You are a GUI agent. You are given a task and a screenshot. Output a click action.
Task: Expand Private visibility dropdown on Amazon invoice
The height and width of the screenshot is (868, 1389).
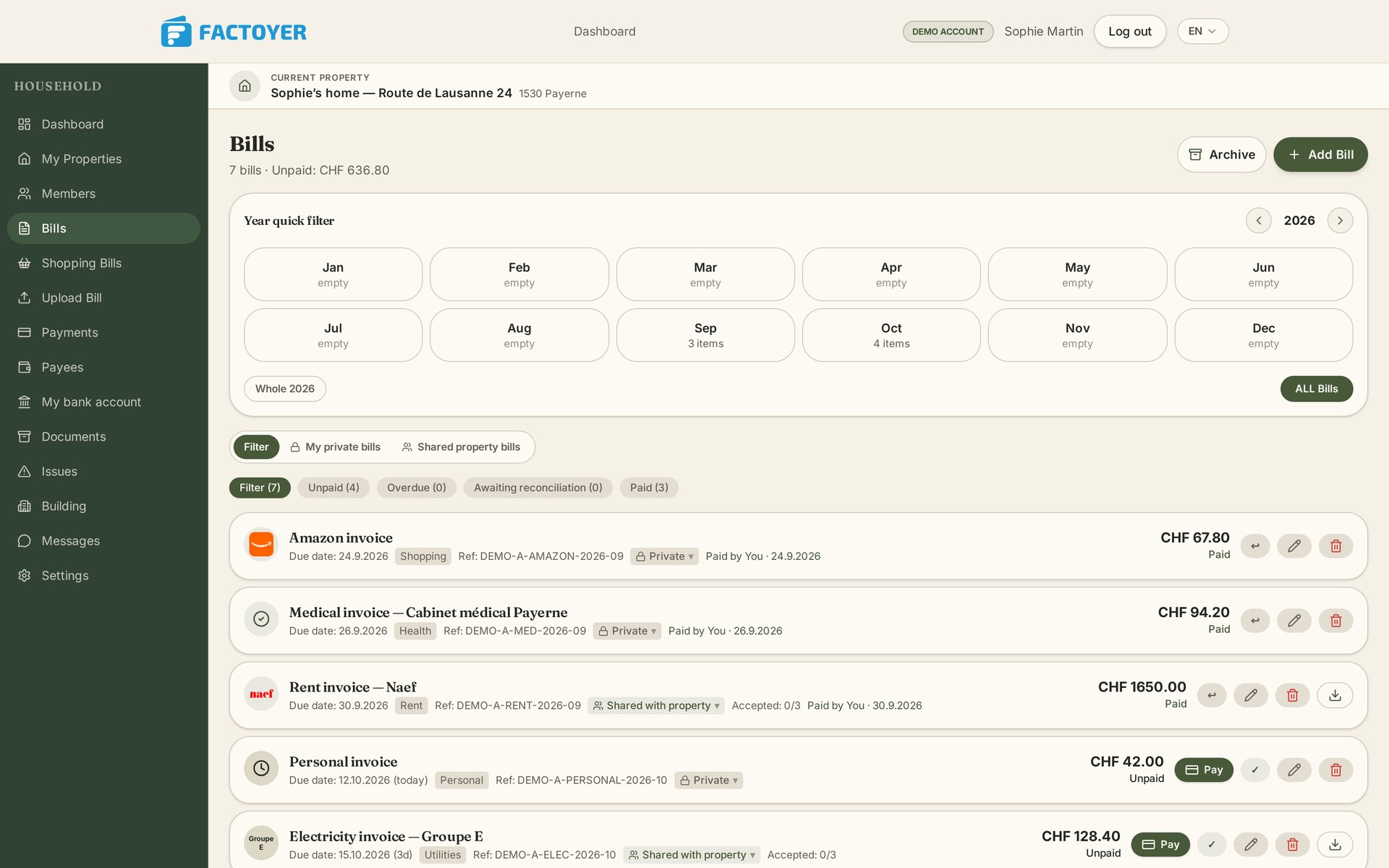(664, 556)
